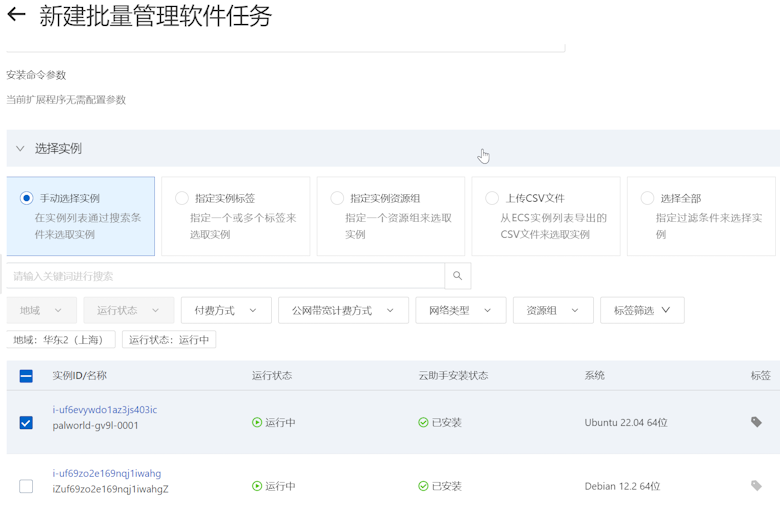Open the 资源组 dropdown
This screenshot has height=512, width=780.
pos(553,310)
